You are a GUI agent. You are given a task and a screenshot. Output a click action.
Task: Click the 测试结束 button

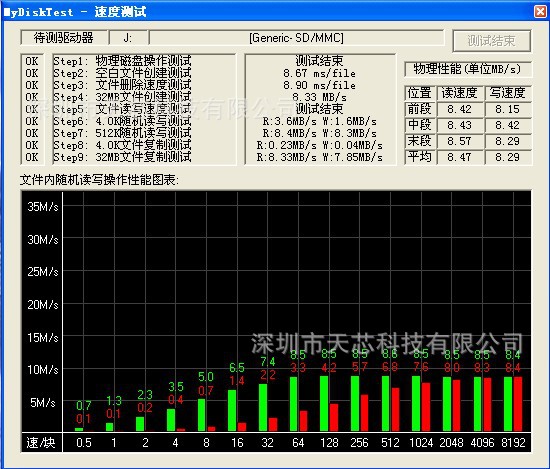pyautogui.click(x=491, y=41)
